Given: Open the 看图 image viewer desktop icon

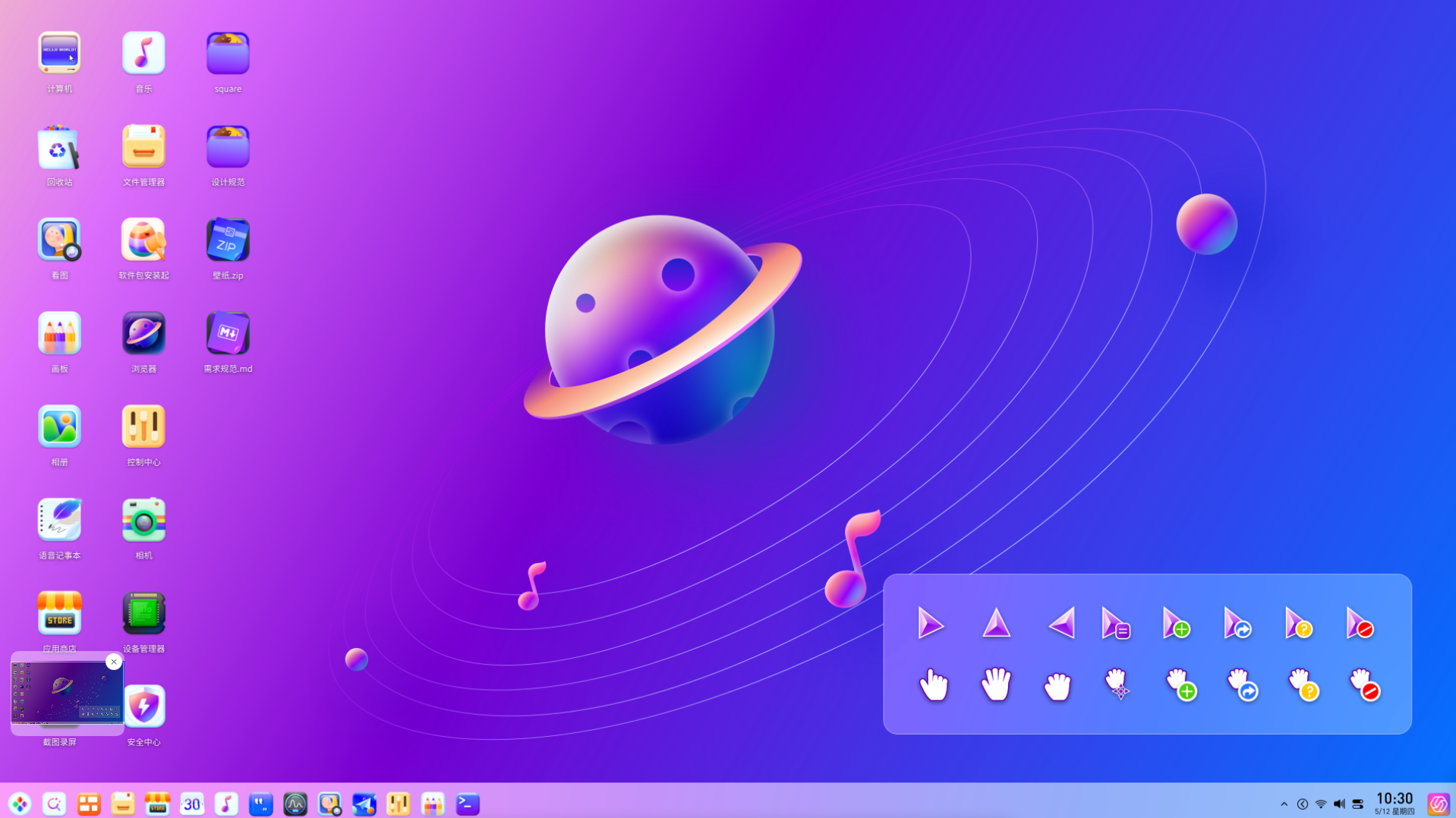Looking at the screenshot, I should (x=59, y=240).
